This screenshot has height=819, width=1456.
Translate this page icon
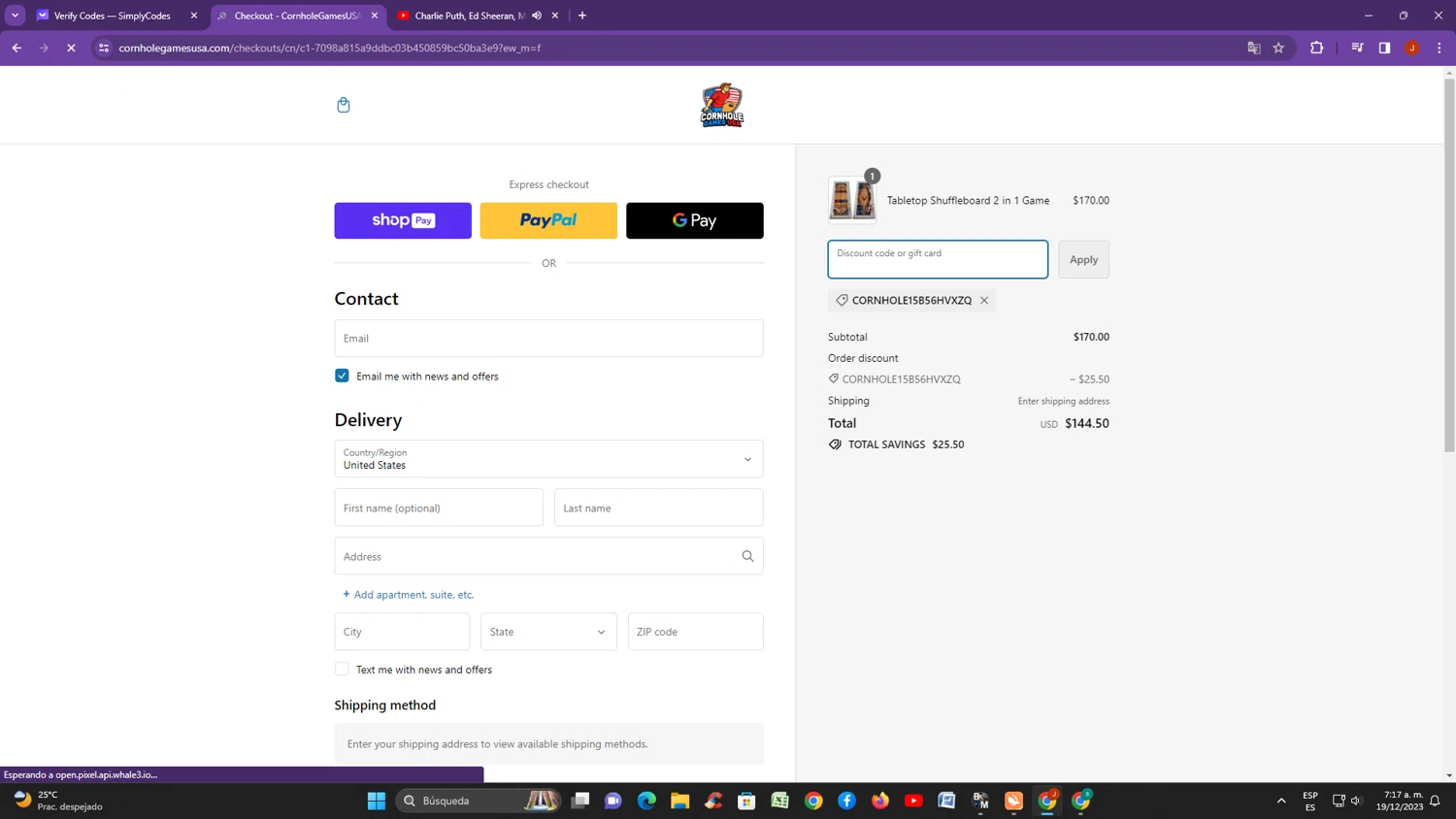pyautogui.click(x=1253, y=48)
